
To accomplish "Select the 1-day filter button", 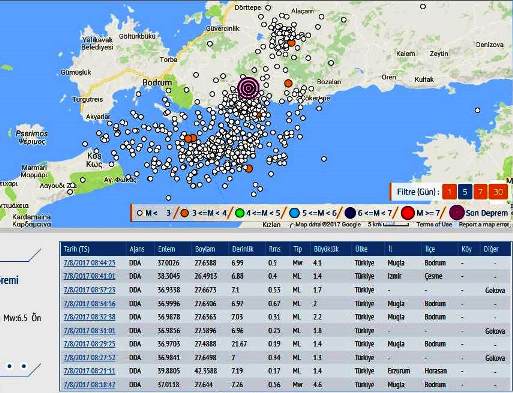I will tap(449, 192).
